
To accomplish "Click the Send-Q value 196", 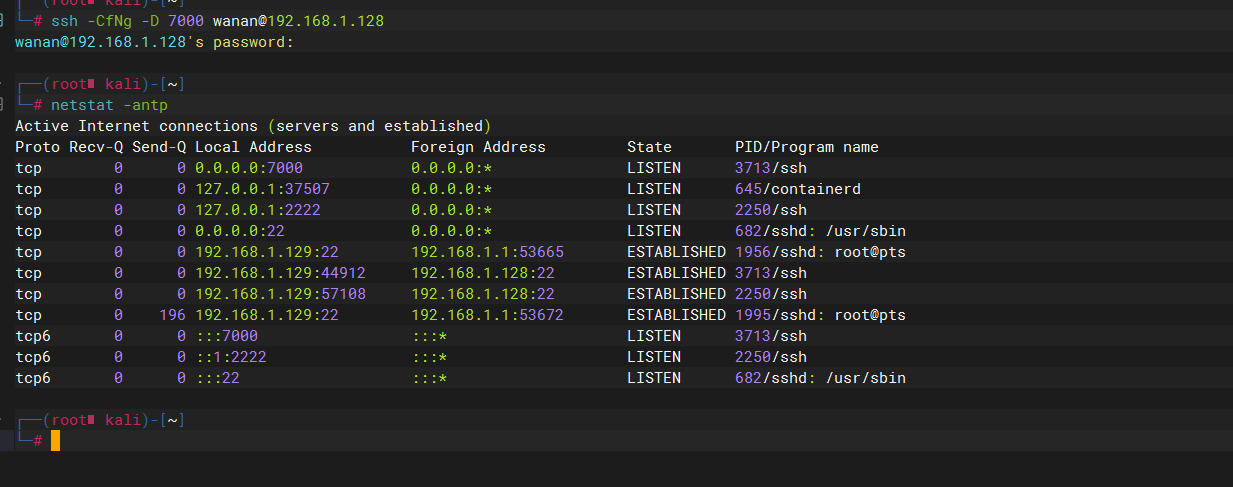I will click(x=173, y=315).
